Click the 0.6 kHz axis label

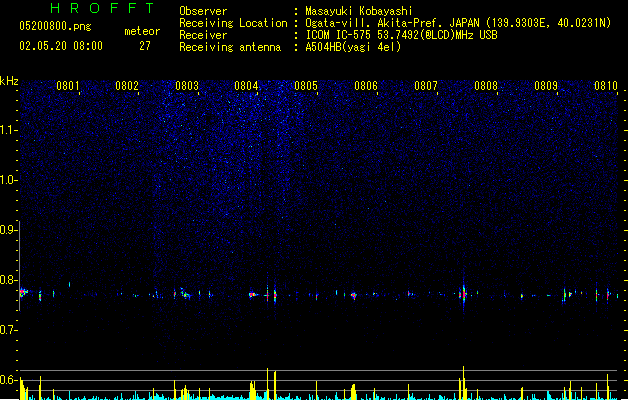[x=8, y=380]
